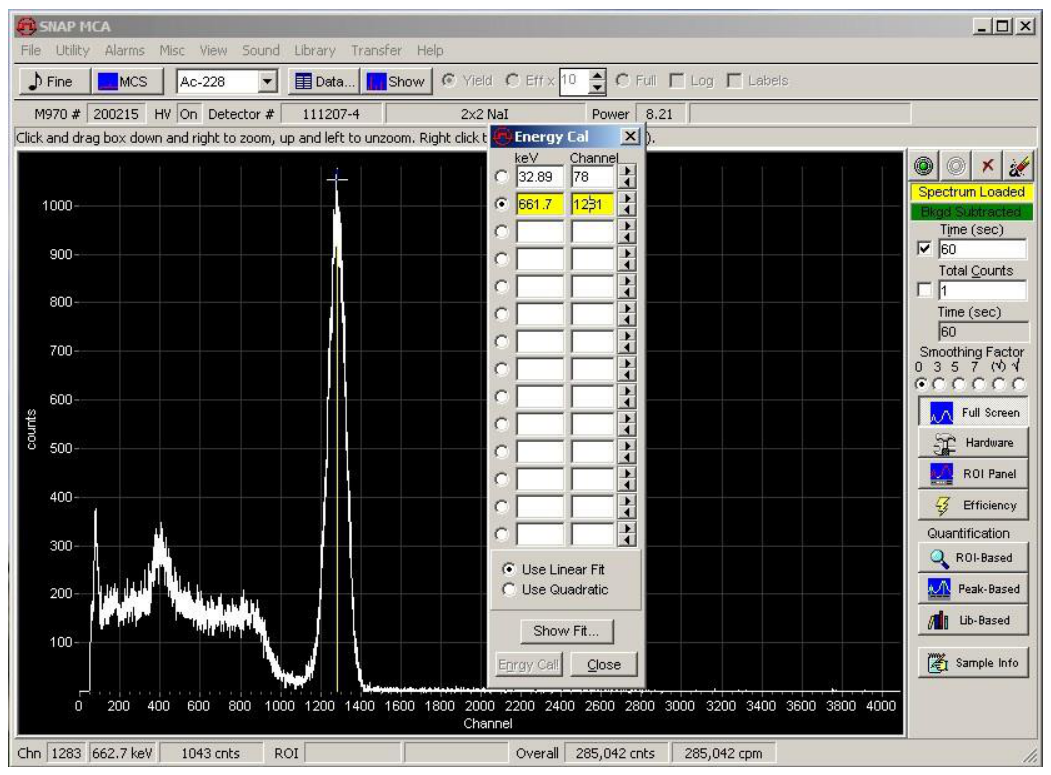Open the Utility menu
This screenshot has width=1051, height=775.
click(x=72, y=50)
